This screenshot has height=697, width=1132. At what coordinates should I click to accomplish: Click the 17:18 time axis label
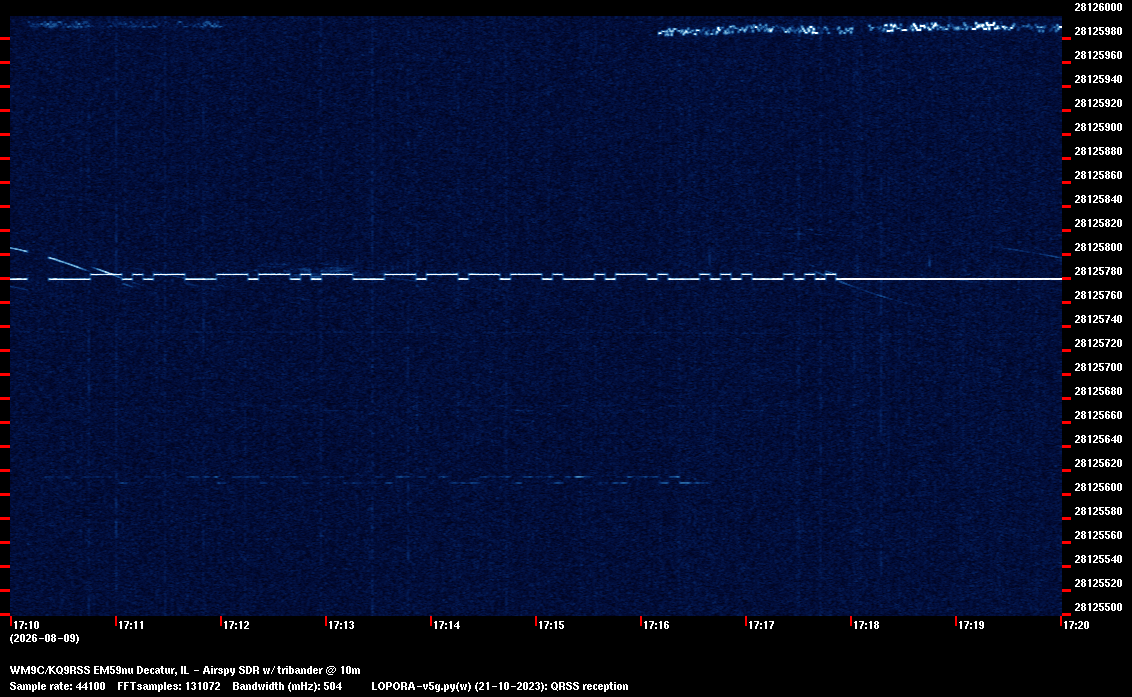tap(866, 625)
